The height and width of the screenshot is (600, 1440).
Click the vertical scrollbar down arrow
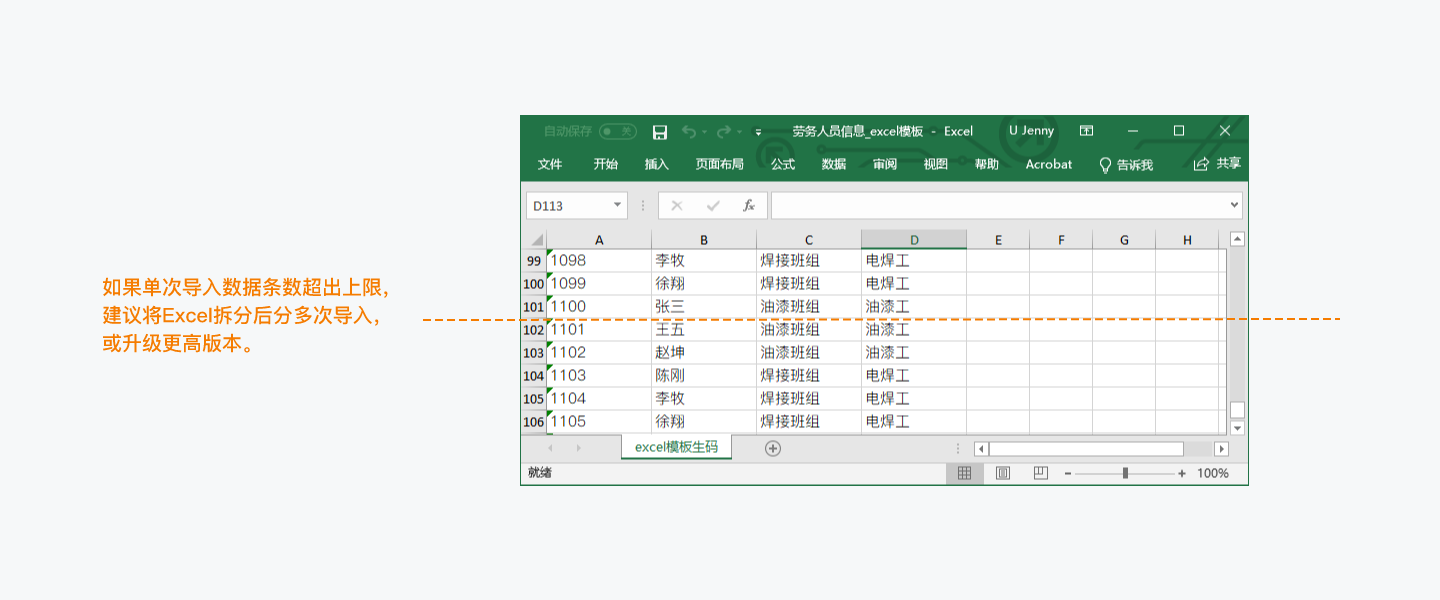pos(1237,428)
